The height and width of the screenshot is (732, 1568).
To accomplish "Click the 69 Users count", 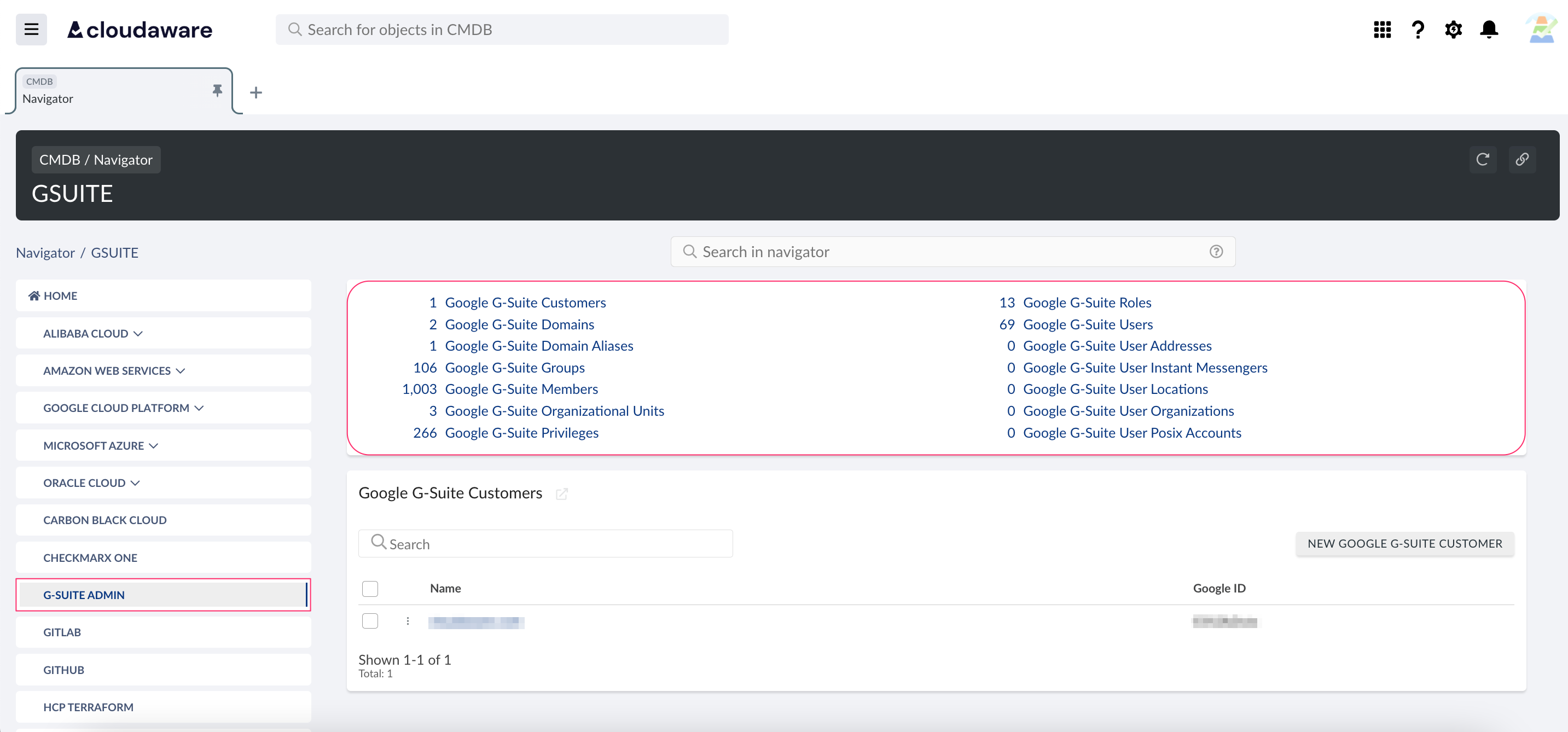I will (x=1007, y=324).
